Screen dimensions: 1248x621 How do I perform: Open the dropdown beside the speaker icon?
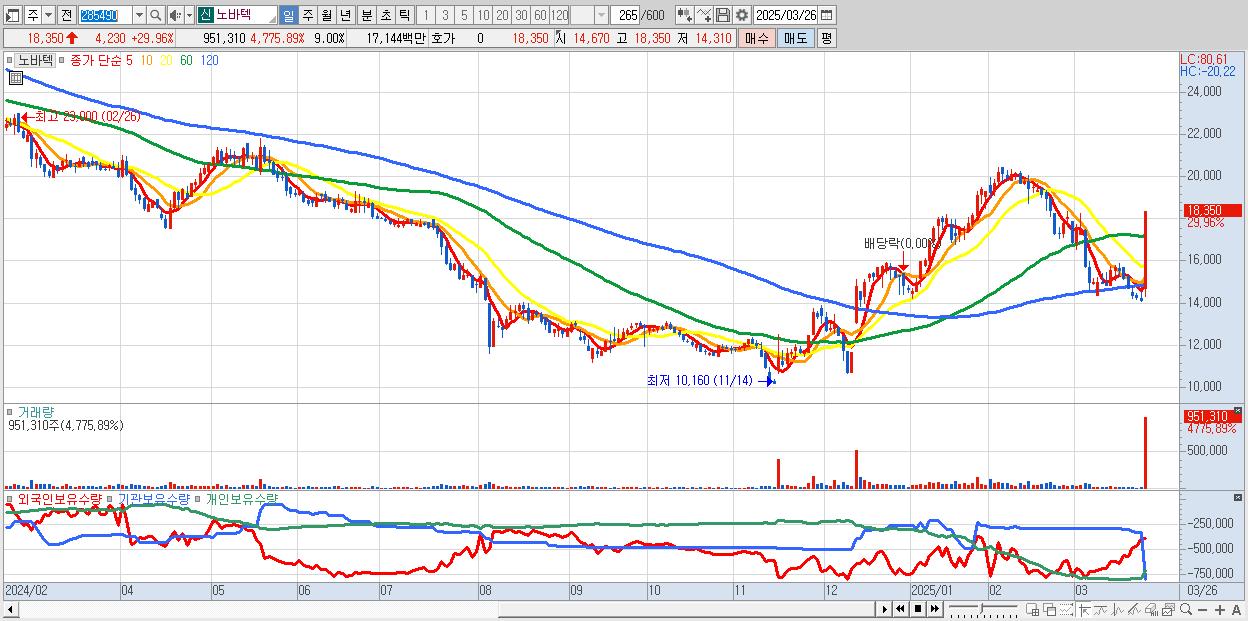point(189,15)
